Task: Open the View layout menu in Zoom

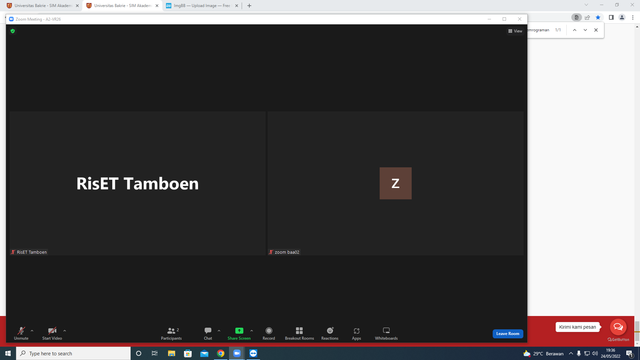Action: 515,31
